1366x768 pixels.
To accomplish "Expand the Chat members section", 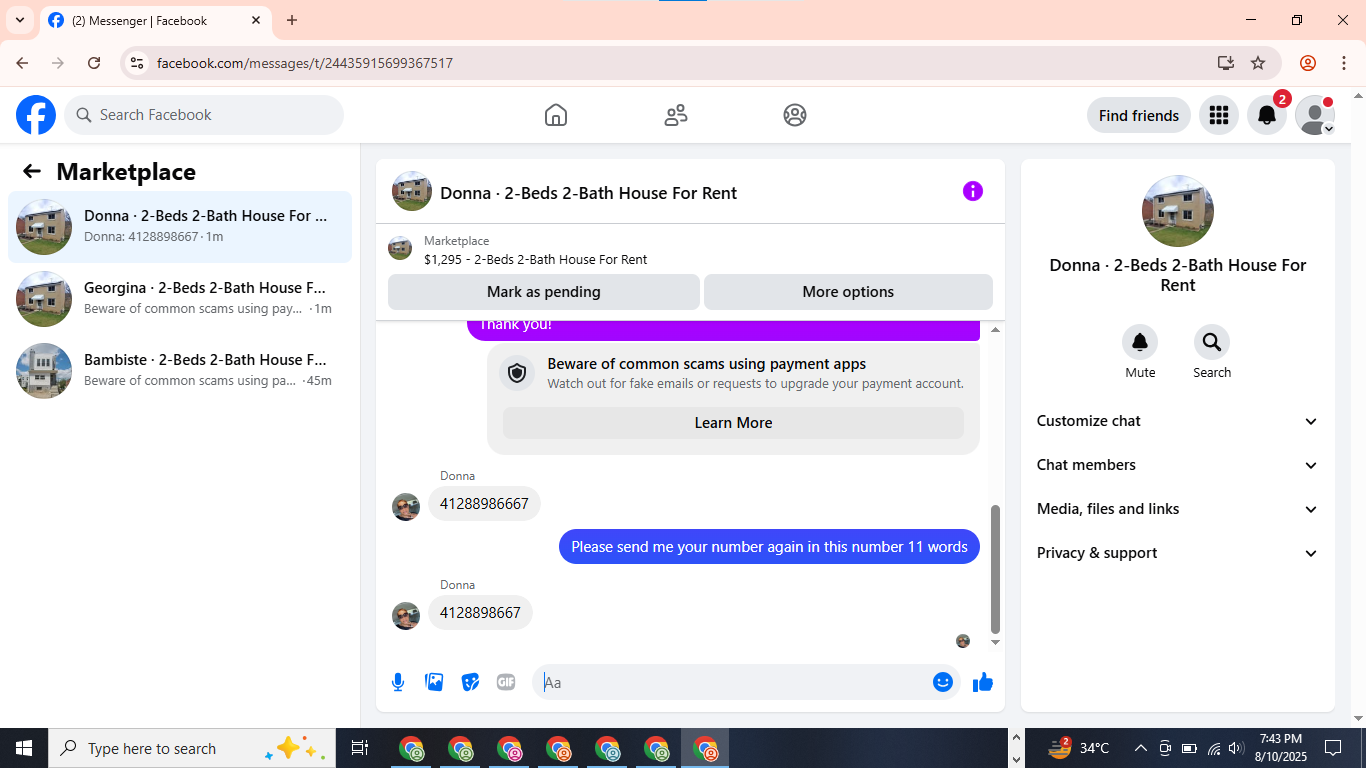I will (1178, 465).
